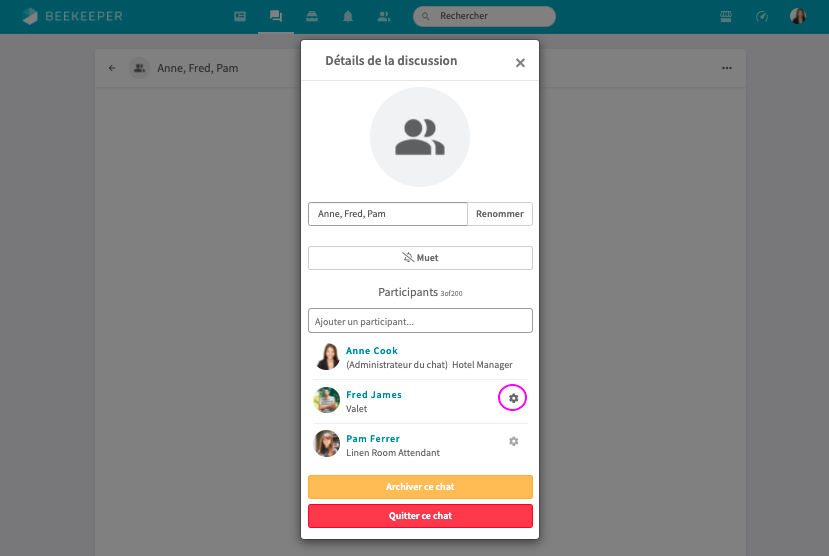
Task: Open Anne Cook's profile link
Action: click(372, 351)
